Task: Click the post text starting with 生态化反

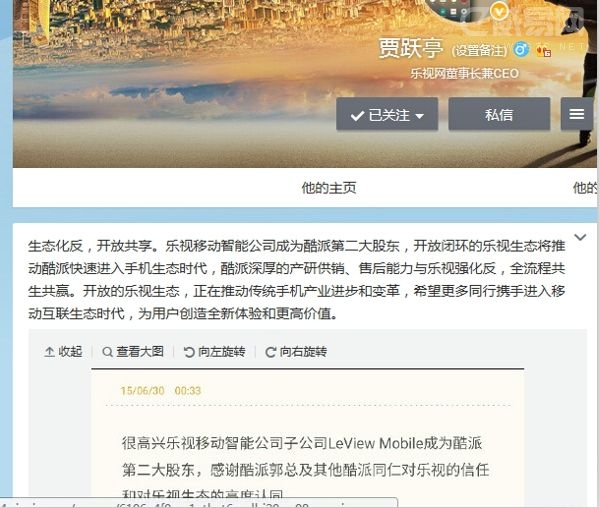Action: [x=297, y=280]
